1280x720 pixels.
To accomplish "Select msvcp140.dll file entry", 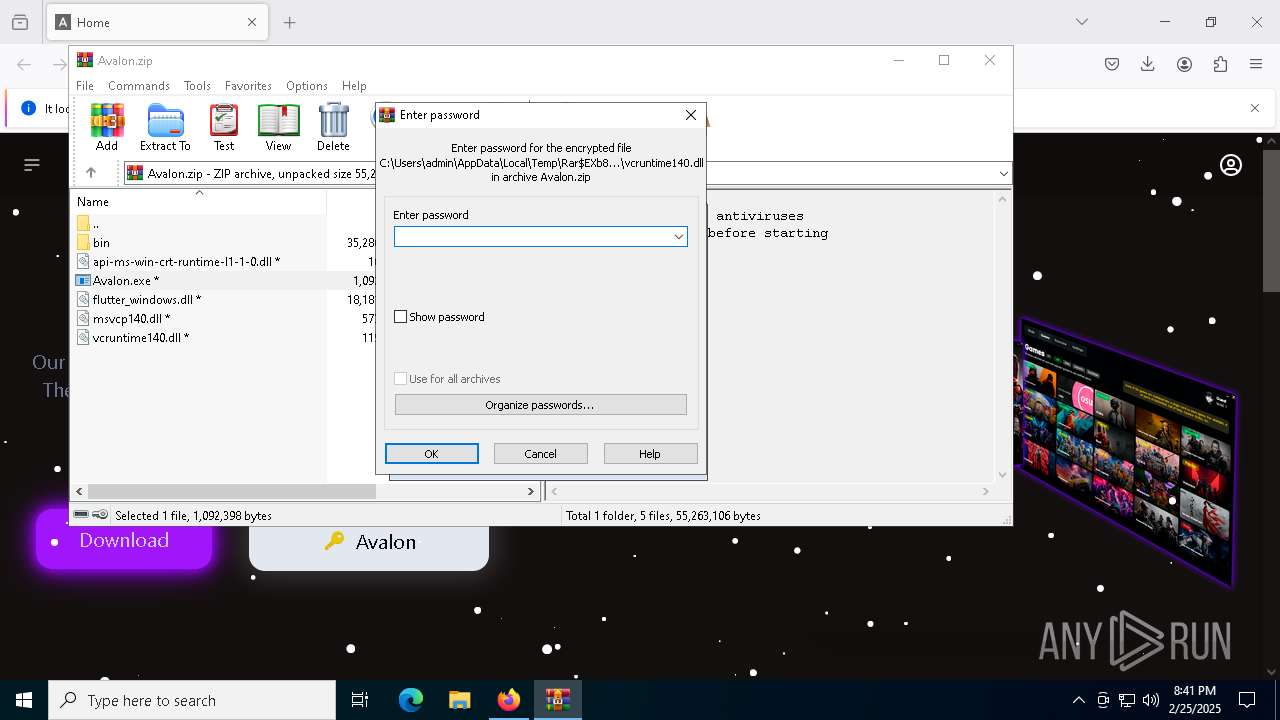I will click(131, 318).
